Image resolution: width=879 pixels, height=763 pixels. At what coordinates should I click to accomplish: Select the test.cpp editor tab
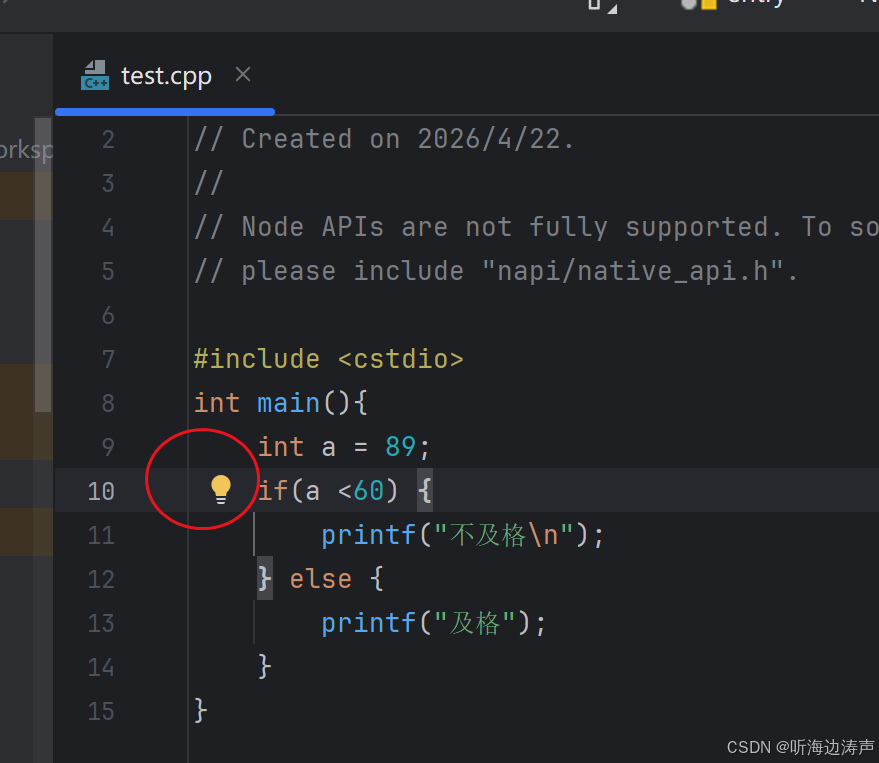pyautogui.click(x=165, y=75)
